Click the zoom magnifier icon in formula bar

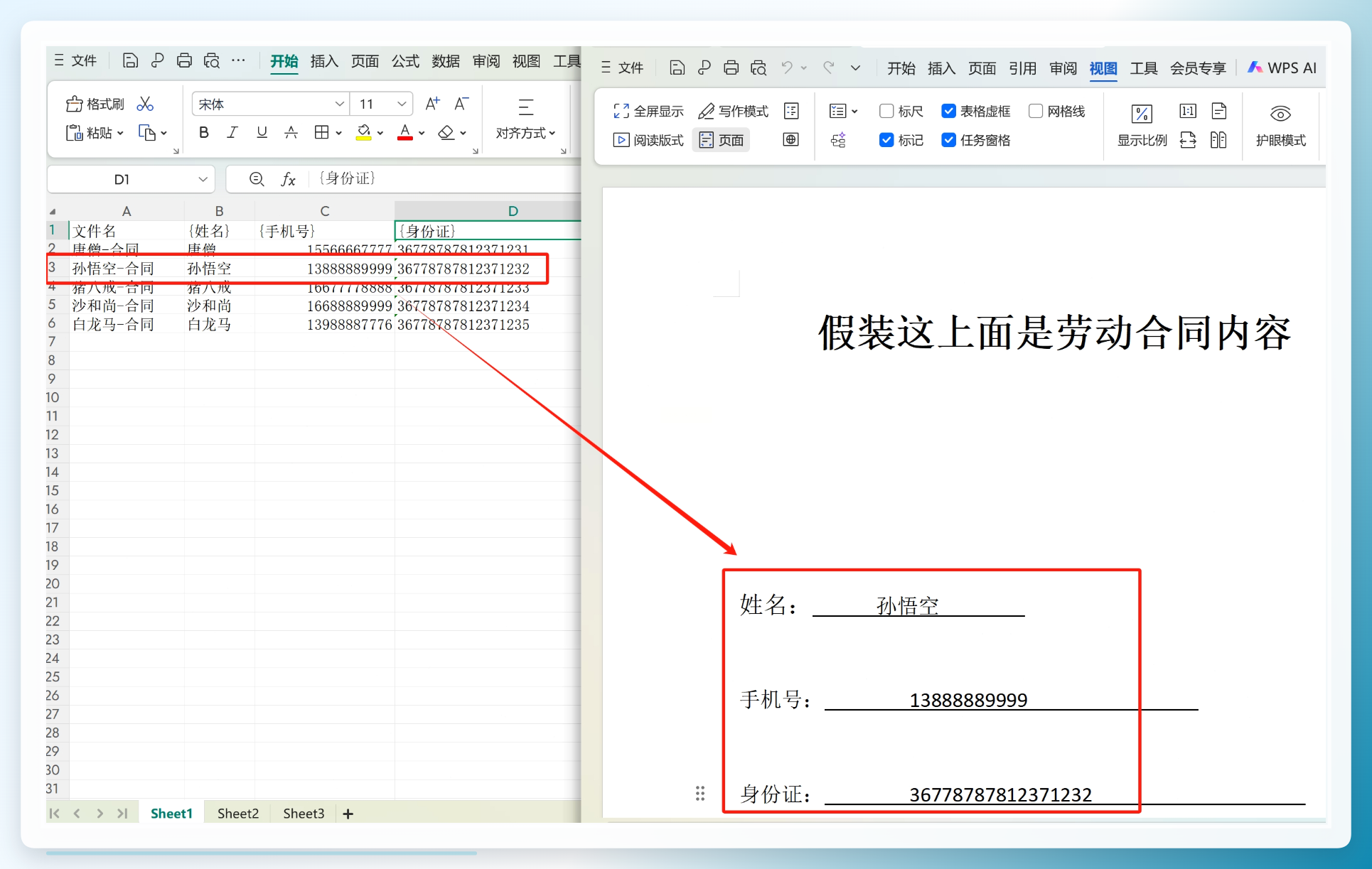pos(257,179)
